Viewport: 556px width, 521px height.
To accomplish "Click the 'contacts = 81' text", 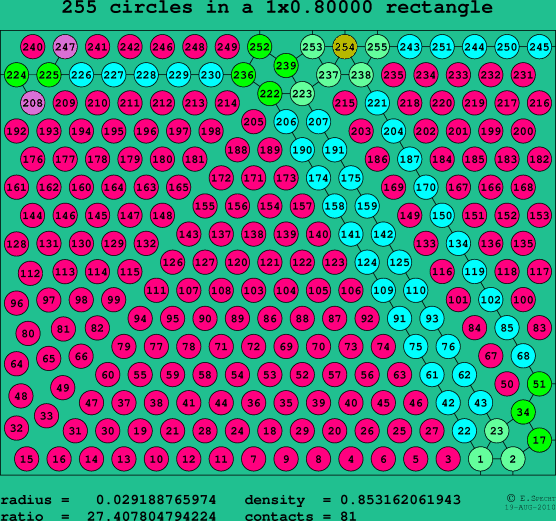I will 300,515.
